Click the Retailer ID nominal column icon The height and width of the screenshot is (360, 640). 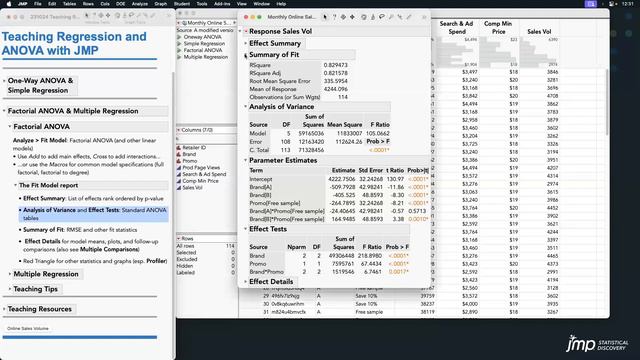pyautogui.click(x=179, y=148)
